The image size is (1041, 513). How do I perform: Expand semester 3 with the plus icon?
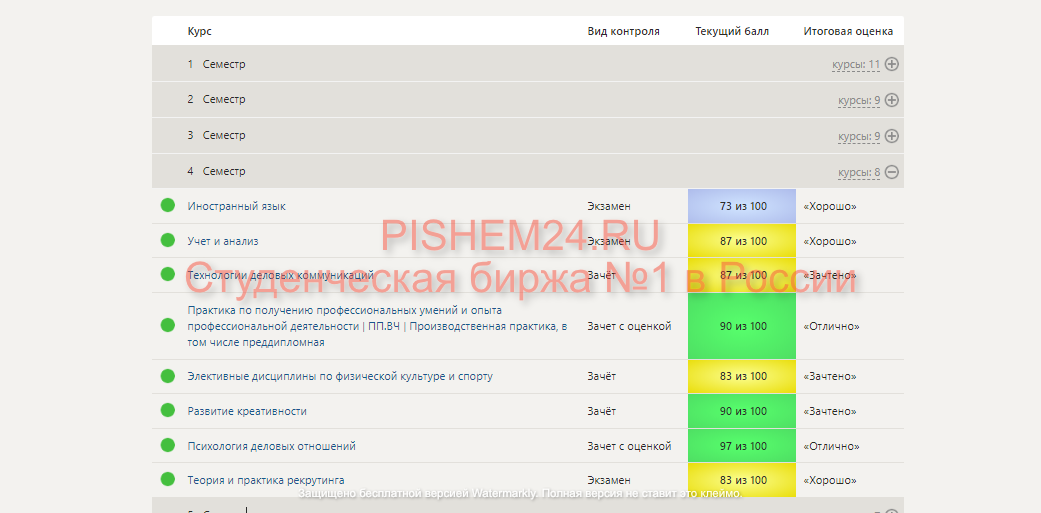892,136
